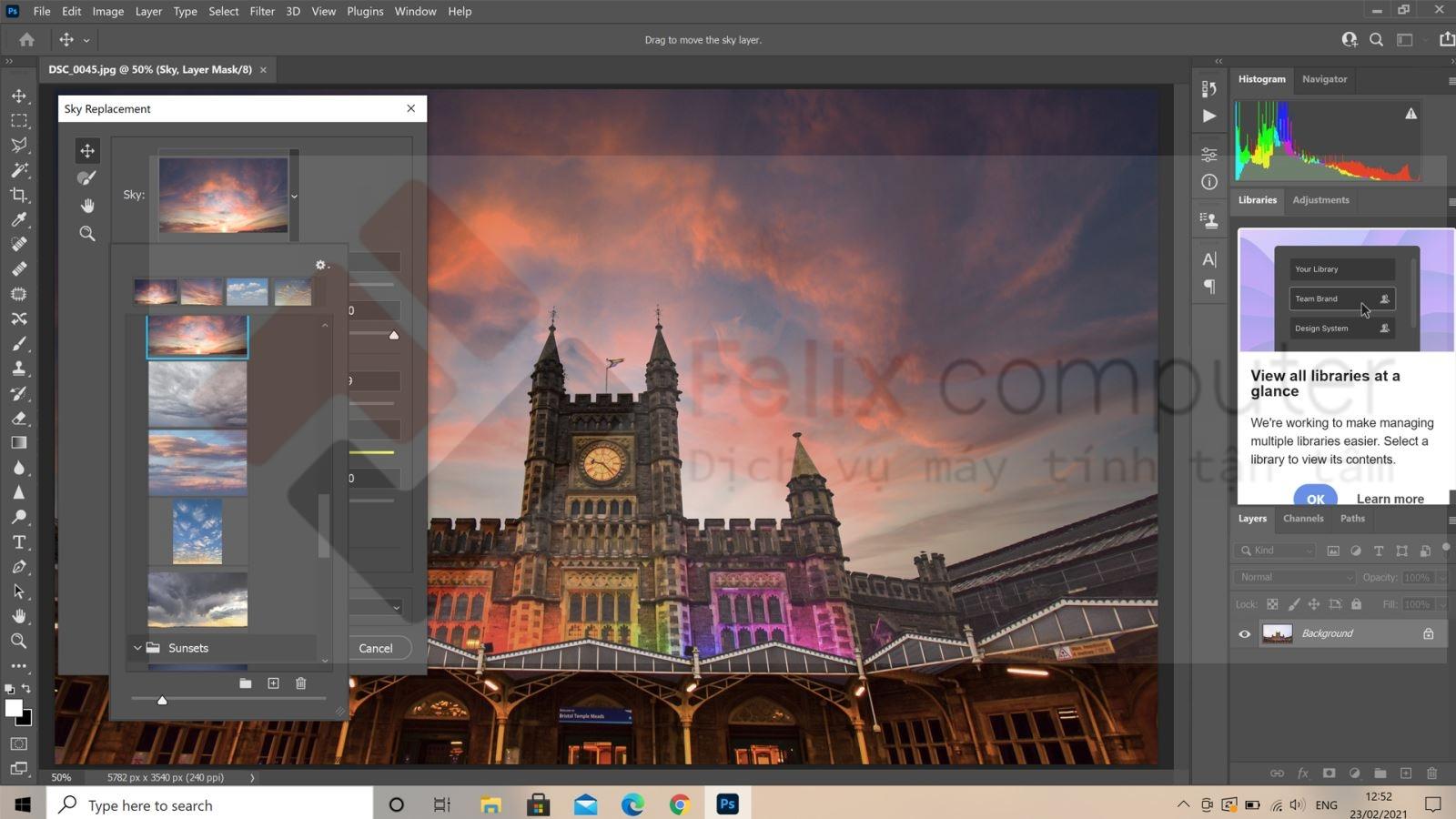Toggle lock transparent pixels in Layers
Image resolution: width=1456 pixels, height=819 pixels.
tap(1272, 604)
